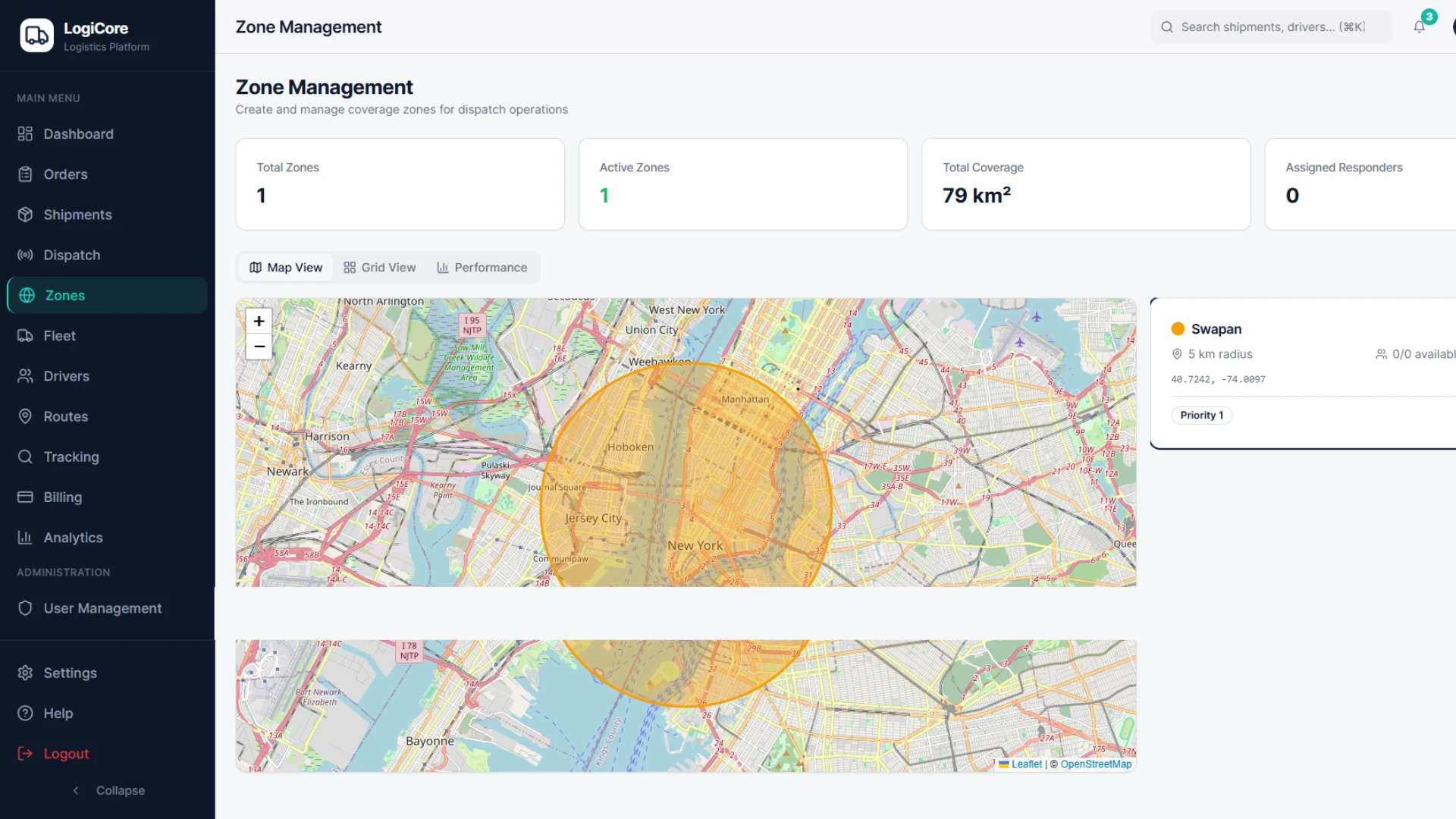Screen dimensions: 1456x819
Task: Click the LogiCore truck logo icon
Action: pos(36,36)
